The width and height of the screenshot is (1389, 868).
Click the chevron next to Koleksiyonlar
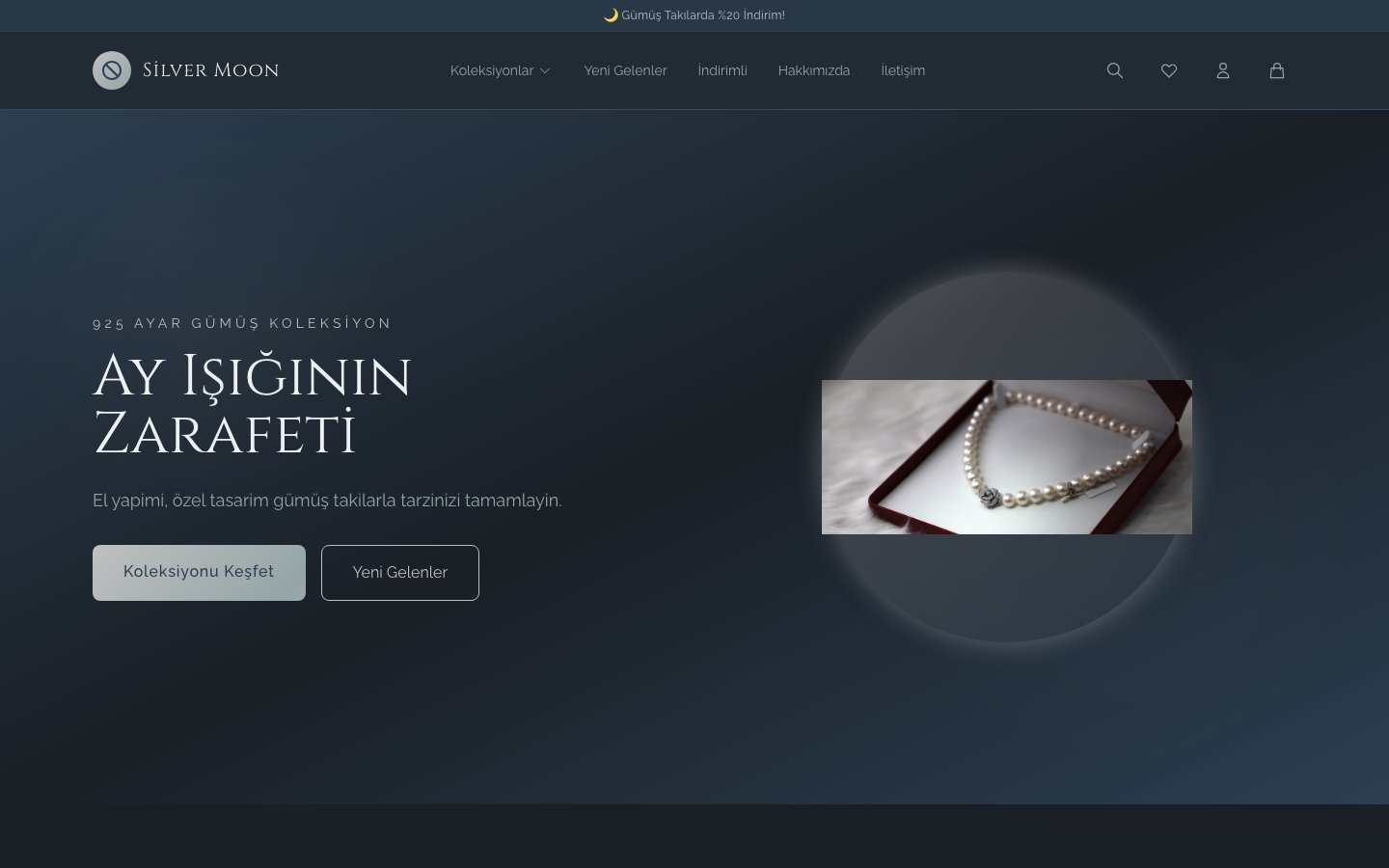coord(545,70)
